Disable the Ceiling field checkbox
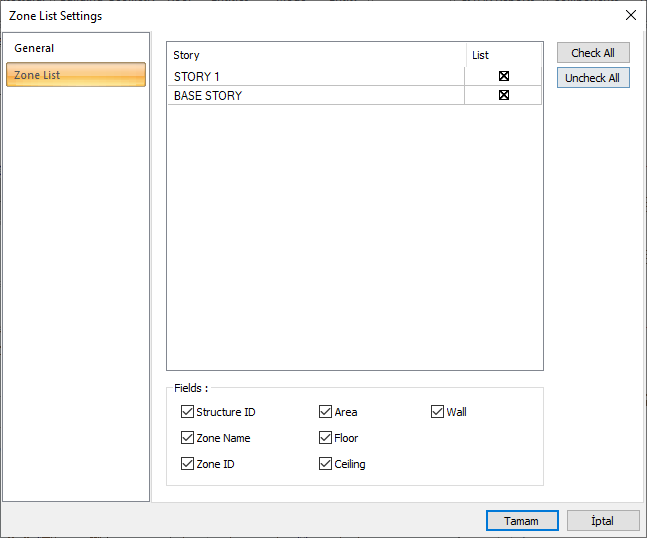Screen dimensions: 647x538 [x=326, y=464]
